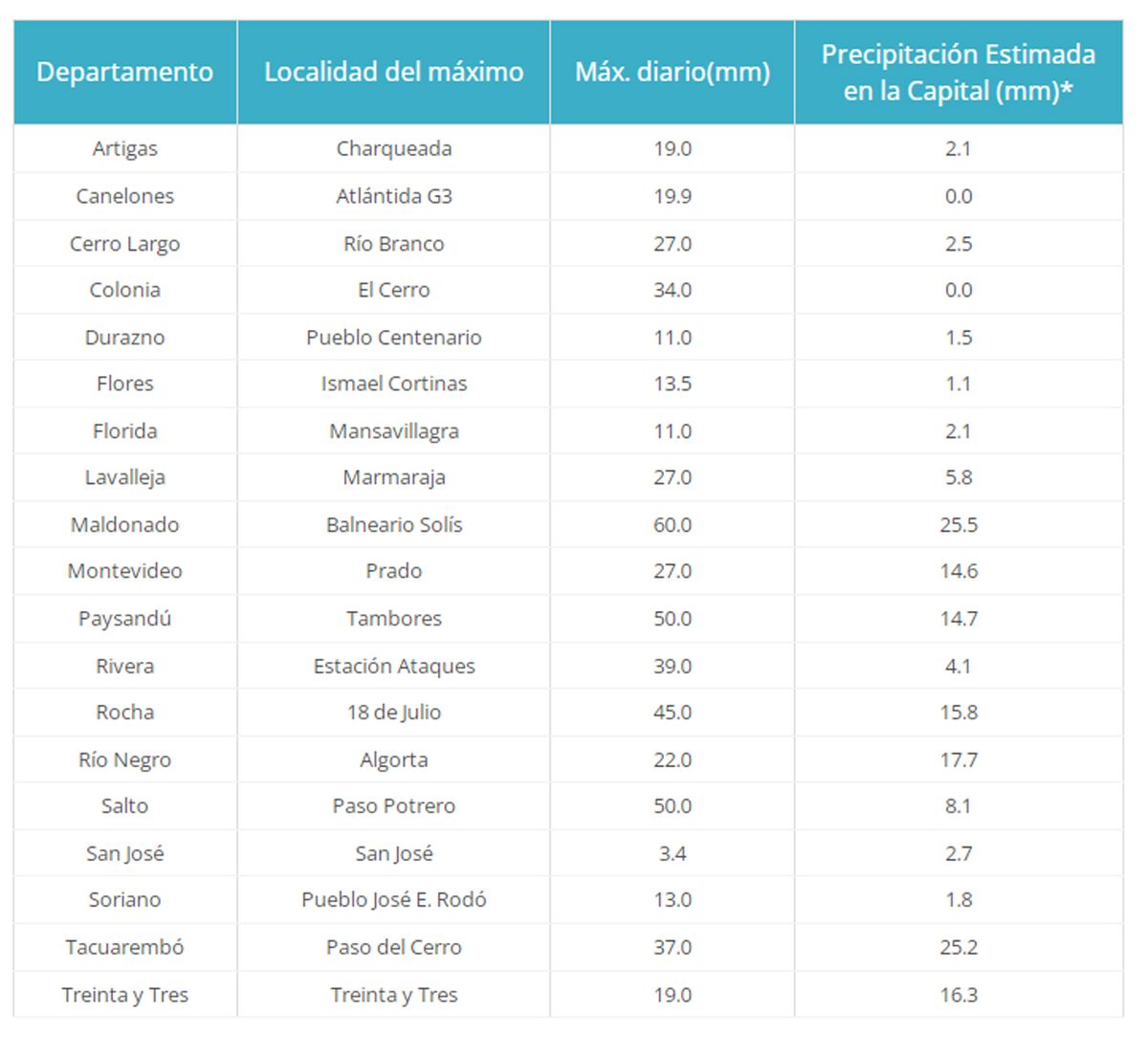This screenshot has height=1056, width=1148.
Task: Click the El Cerro locality cell
Action: (x=393, y=290)
